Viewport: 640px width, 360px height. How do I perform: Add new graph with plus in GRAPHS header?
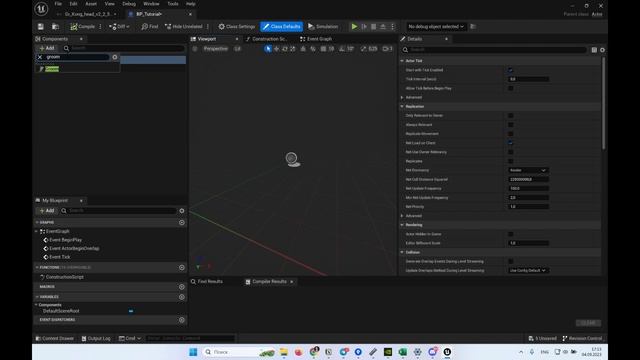pyautogui.click(x=182, y=222)
